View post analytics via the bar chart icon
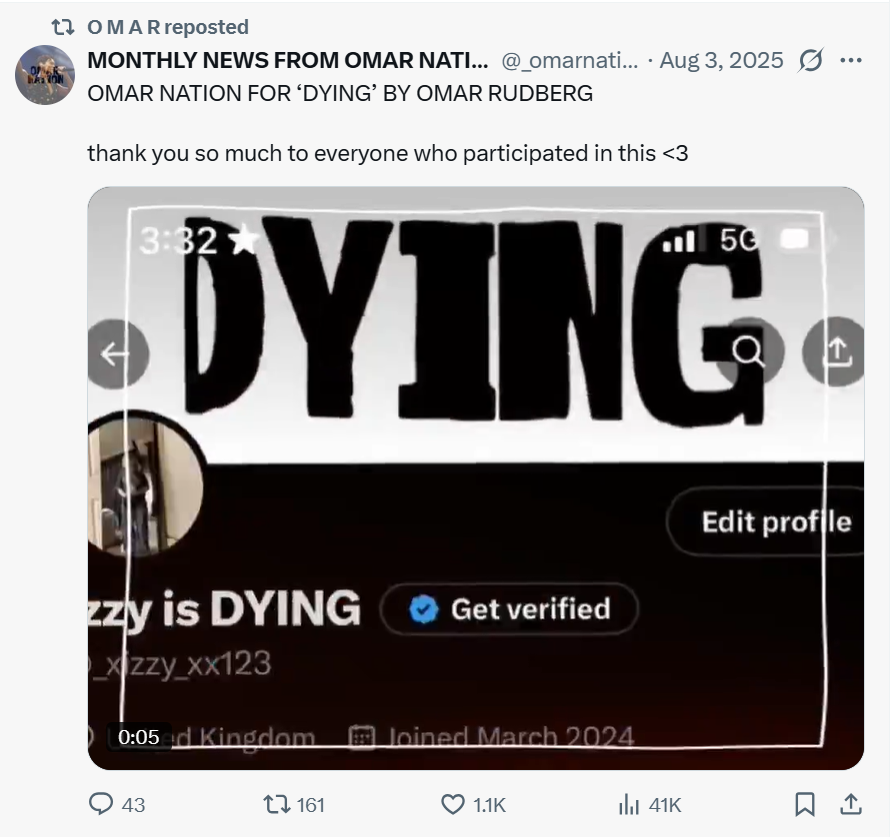 tap(629, 804)
